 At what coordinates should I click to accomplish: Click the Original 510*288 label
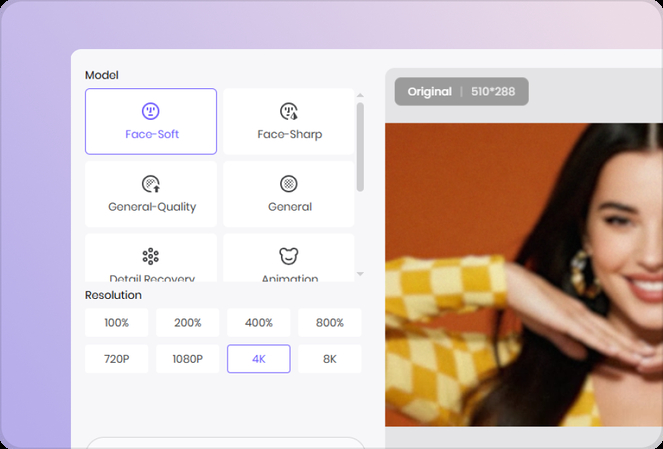click(461, 92)
